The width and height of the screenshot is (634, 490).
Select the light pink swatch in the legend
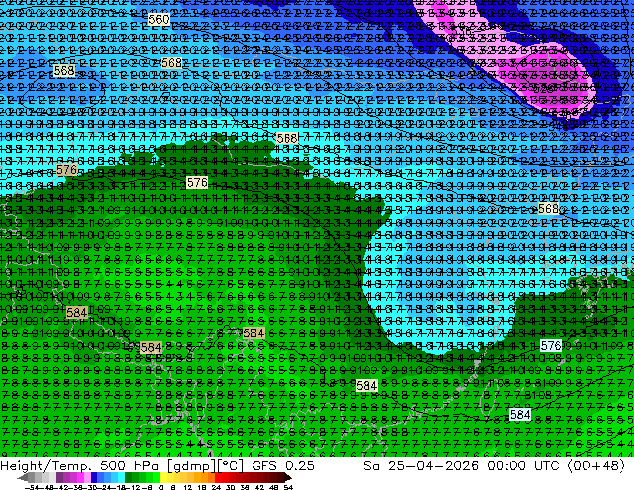pos(87,477)
